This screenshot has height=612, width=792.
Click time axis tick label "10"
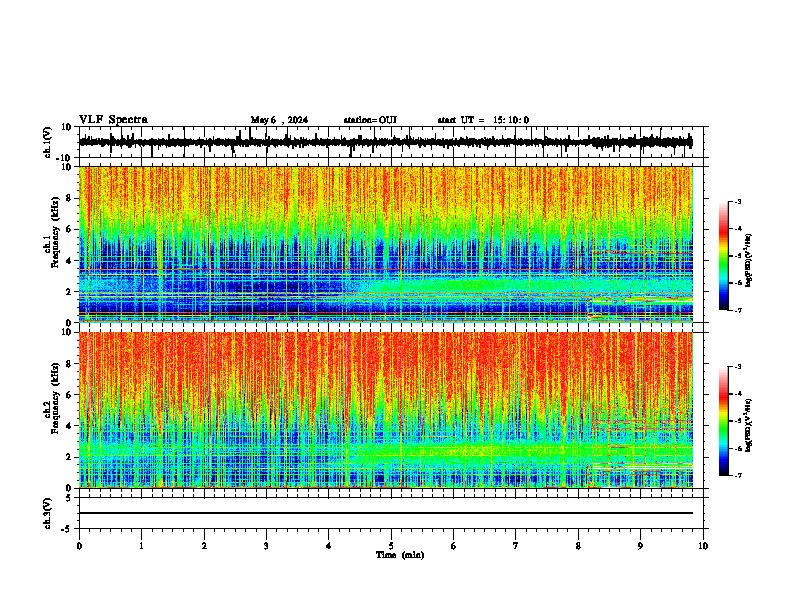click(703, 546)
